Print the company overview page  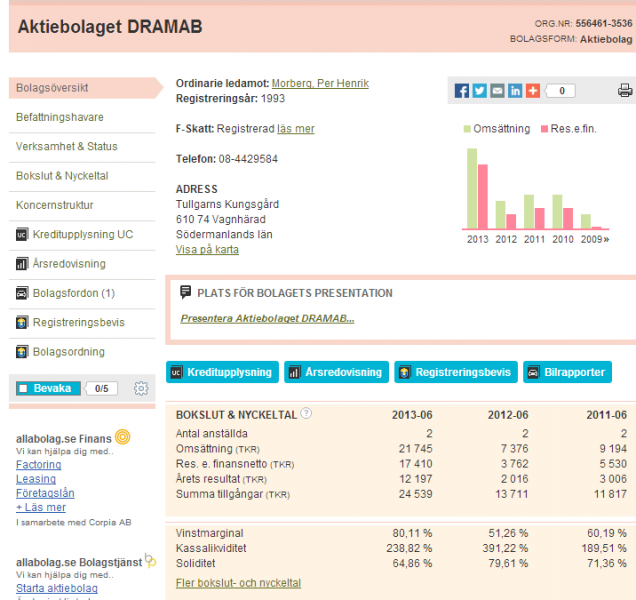(x=625, y=90)
